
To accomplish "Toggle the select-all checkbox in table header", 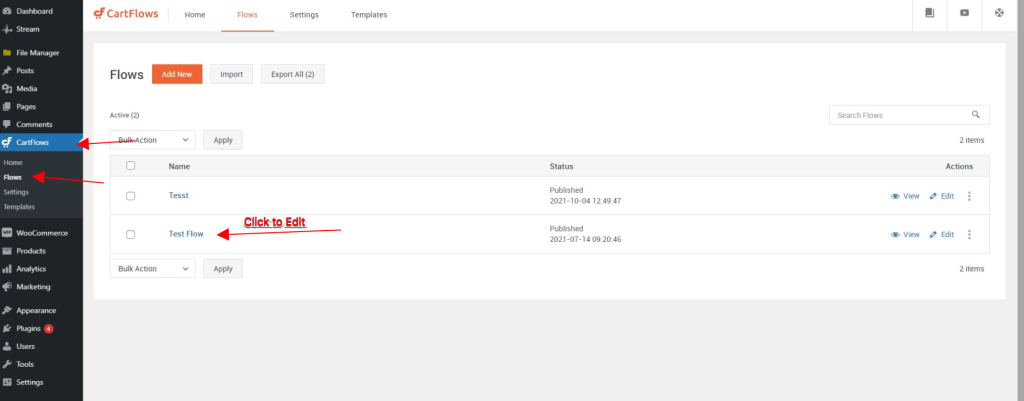I will [x=130, y=165].
